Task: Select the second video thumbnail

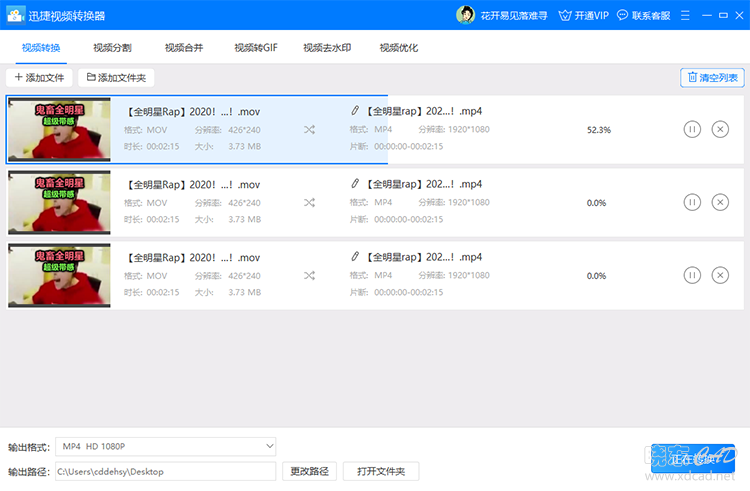Action: point(59,203)
